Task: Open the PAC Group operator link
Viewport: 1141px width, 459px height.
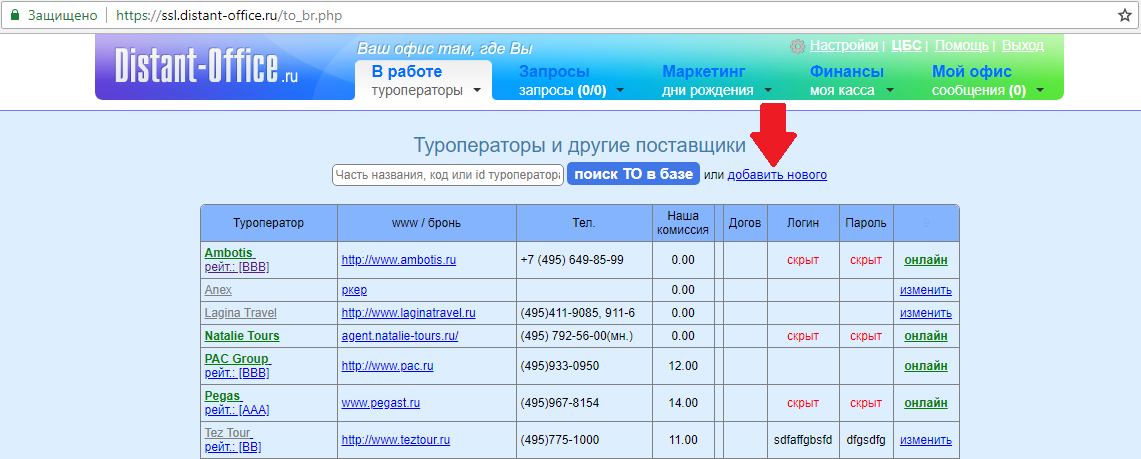Action: pyautogui.click(x=236, y=359)
